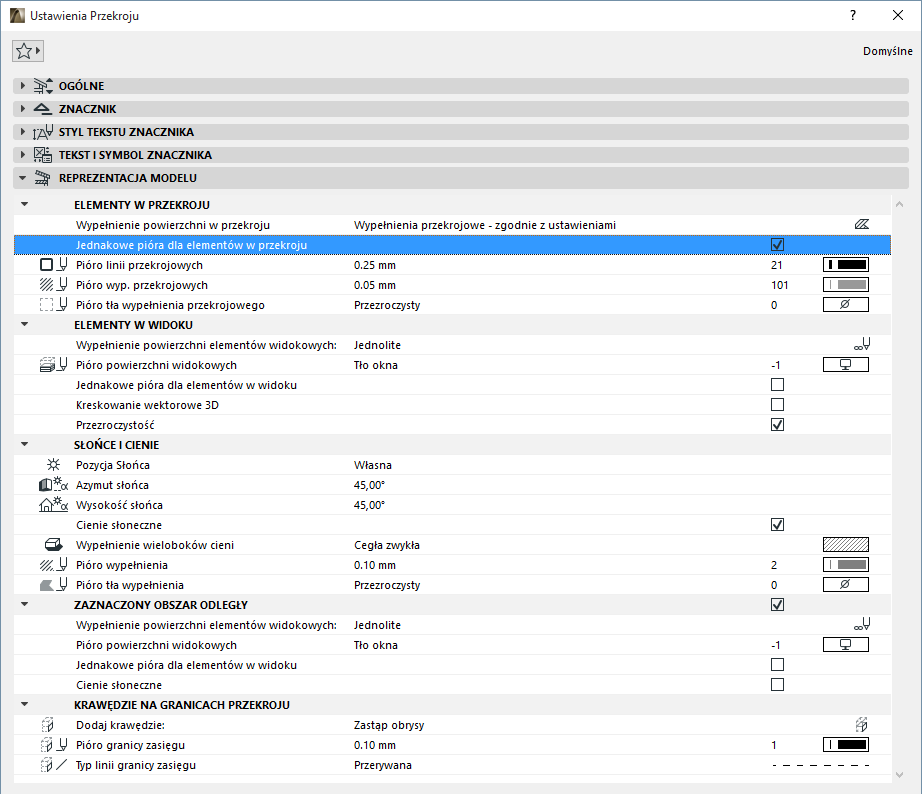Viewport: 922px width, 794px height.
Task: Open the black pen swatch for Pióro linii przekrojowych
Action: (846, 265)
